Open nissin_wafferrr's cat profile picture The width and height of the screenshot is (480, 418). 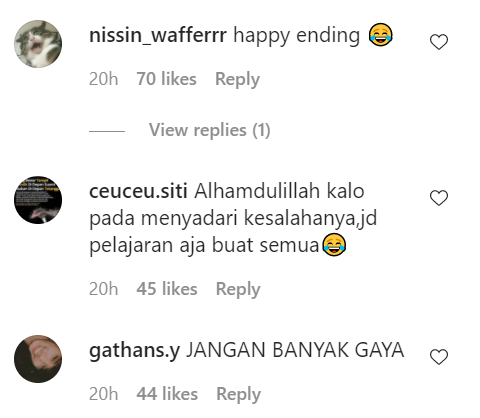pos(38,44)
